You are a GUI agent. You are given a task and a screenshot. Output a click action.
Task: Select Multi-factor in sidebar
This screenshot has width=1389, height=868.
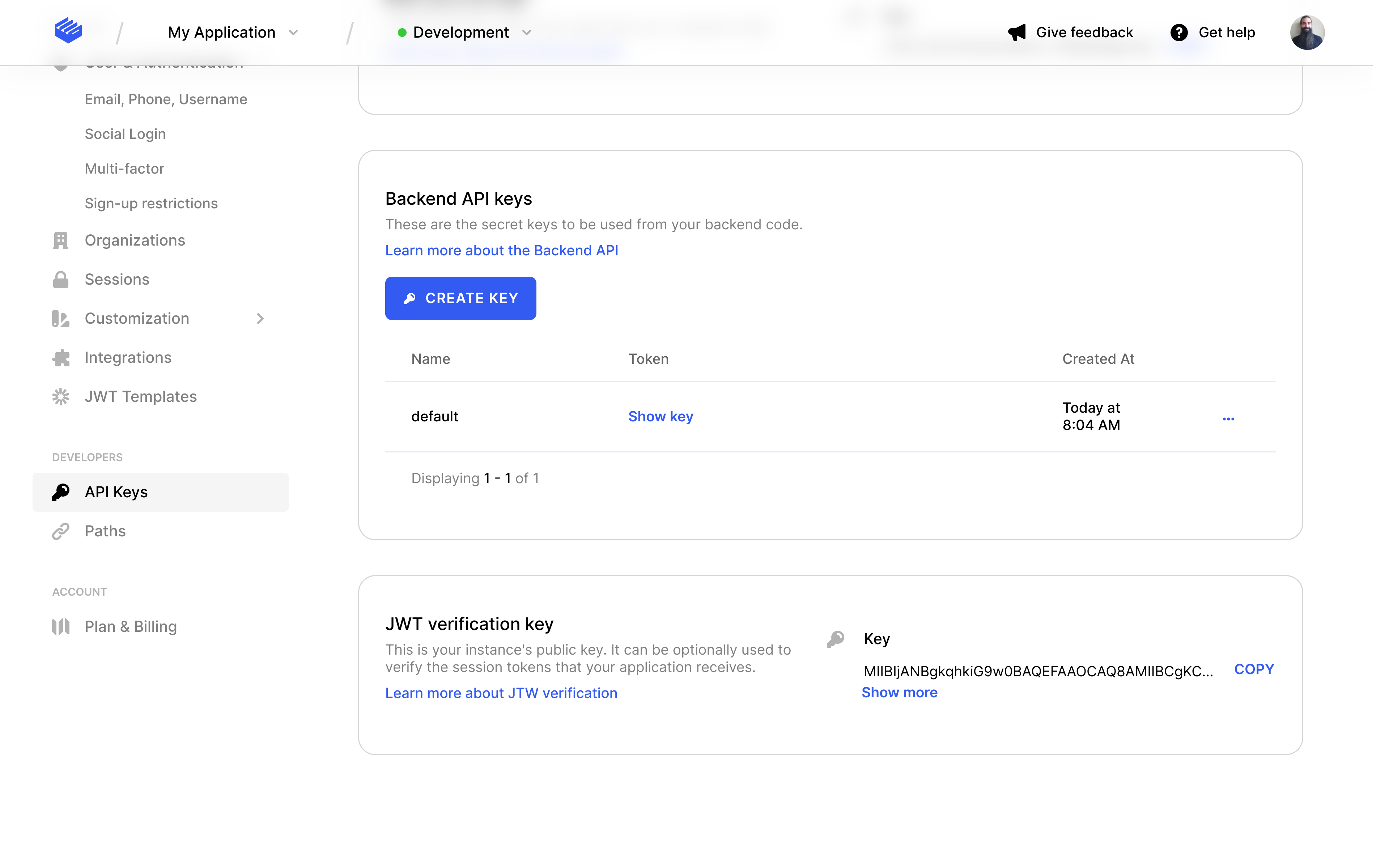(x=124, y=169)
